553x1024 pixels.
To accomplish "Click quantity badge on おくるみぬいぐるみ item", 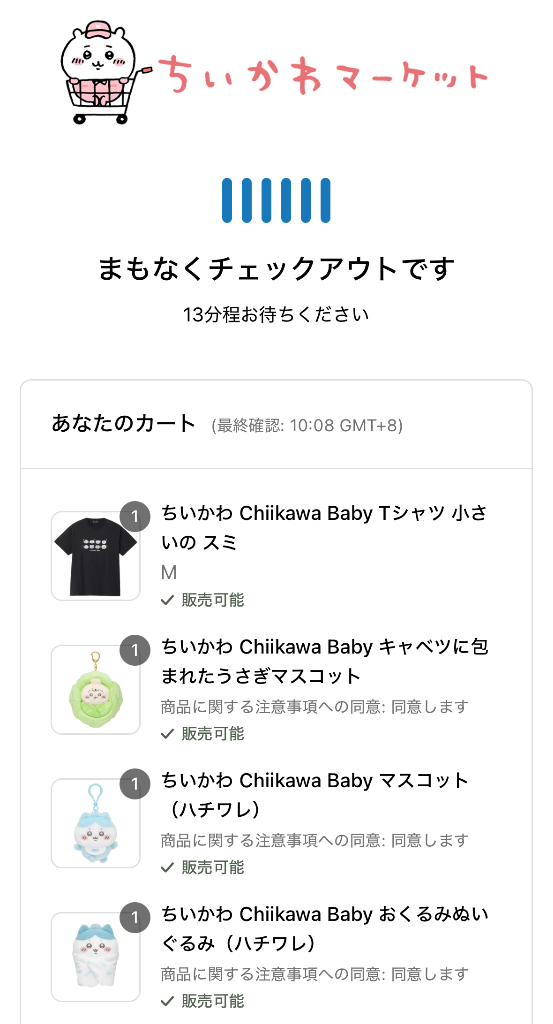I will click(x=135, y=918).
